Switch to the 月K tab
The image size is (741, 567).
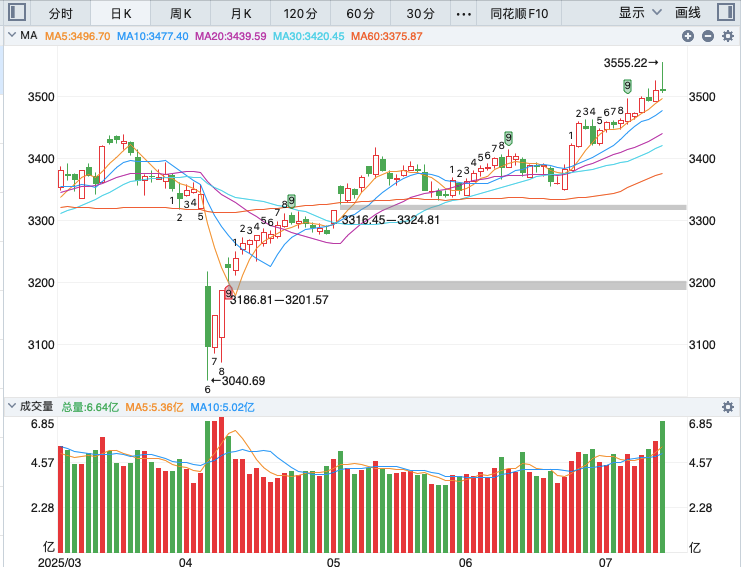[241, 13]
